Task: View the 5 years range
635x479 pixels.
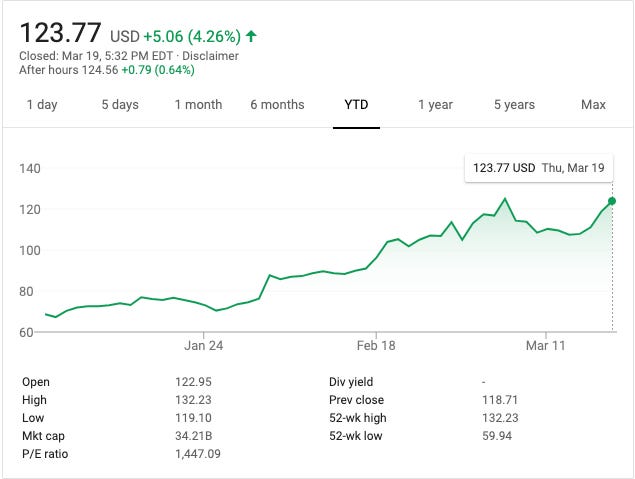Action: (513, 105)
